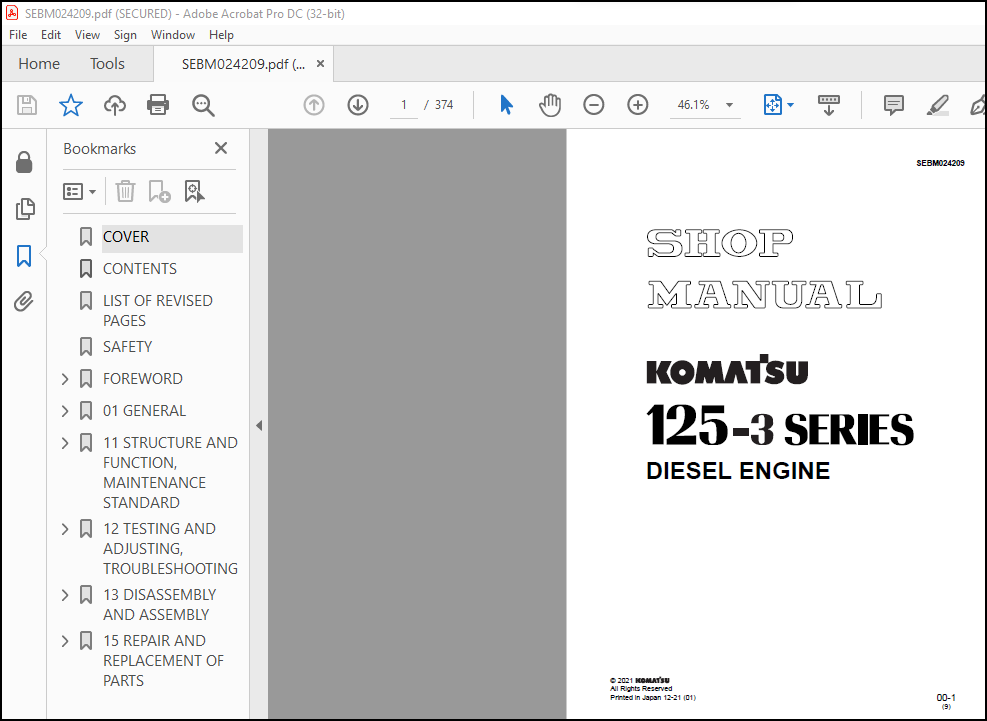Jump to the CONTENTS bookmark
The width and height of the screenshot is (987, 721).
pos(140,269)
